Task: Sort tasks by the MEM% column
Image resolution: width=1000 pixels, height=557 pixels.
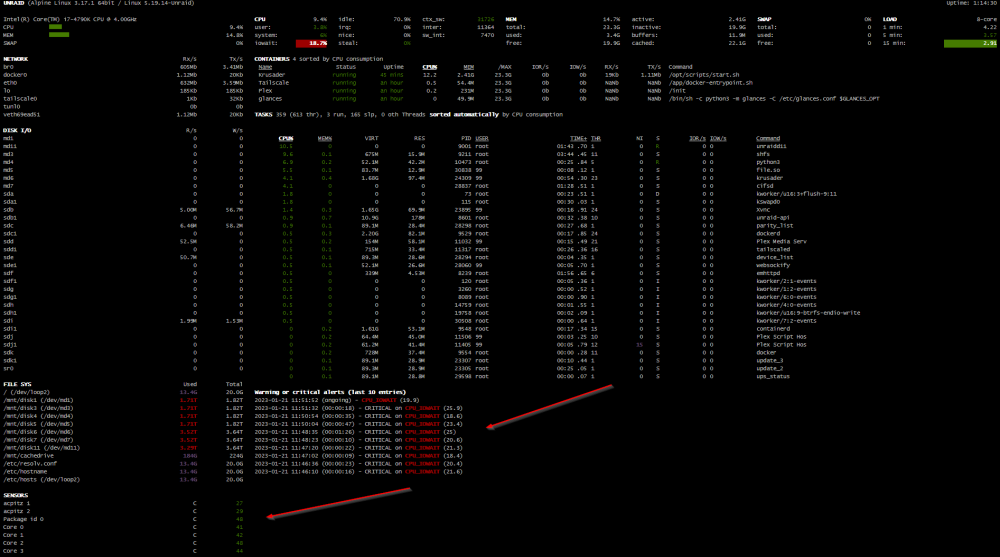Action: (x=325, y=138)
